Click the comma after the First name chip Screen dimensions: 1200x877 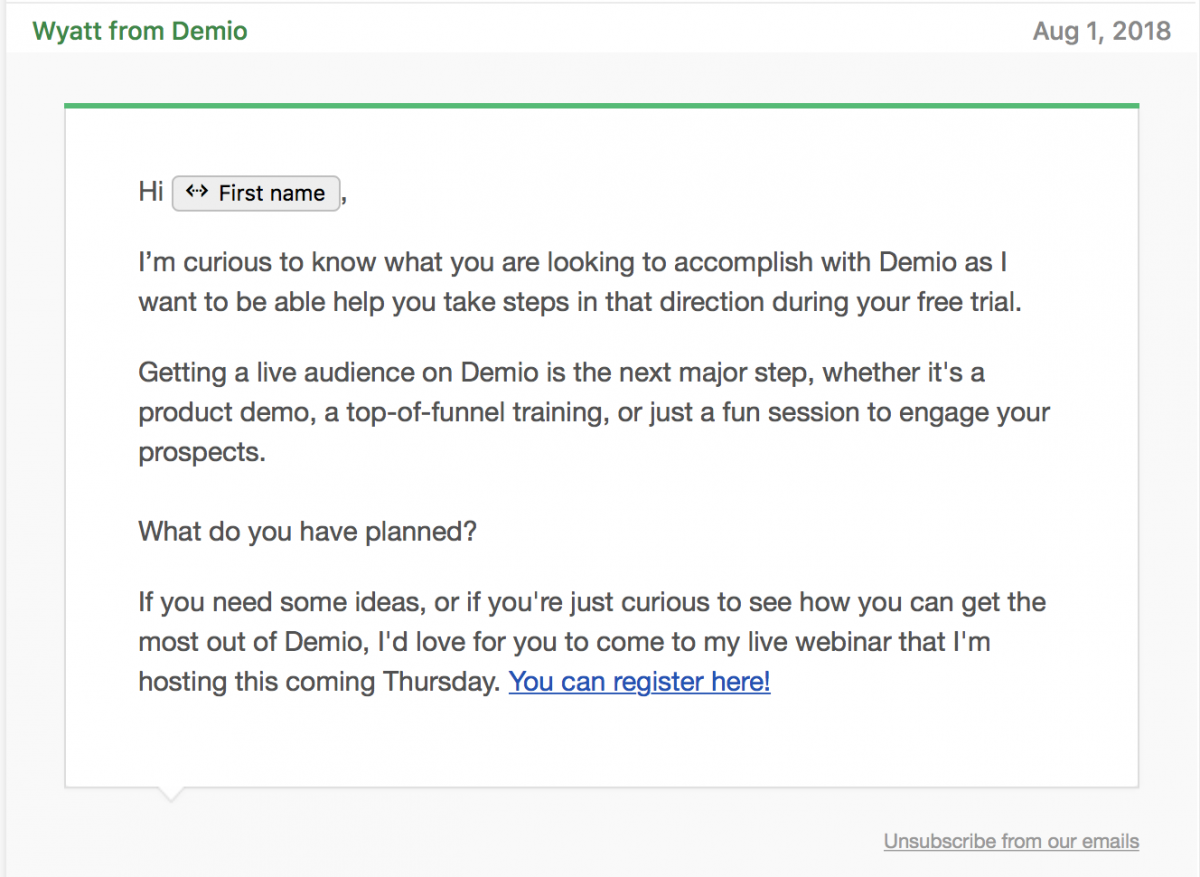pyautogui.click(x=344, y=197)
